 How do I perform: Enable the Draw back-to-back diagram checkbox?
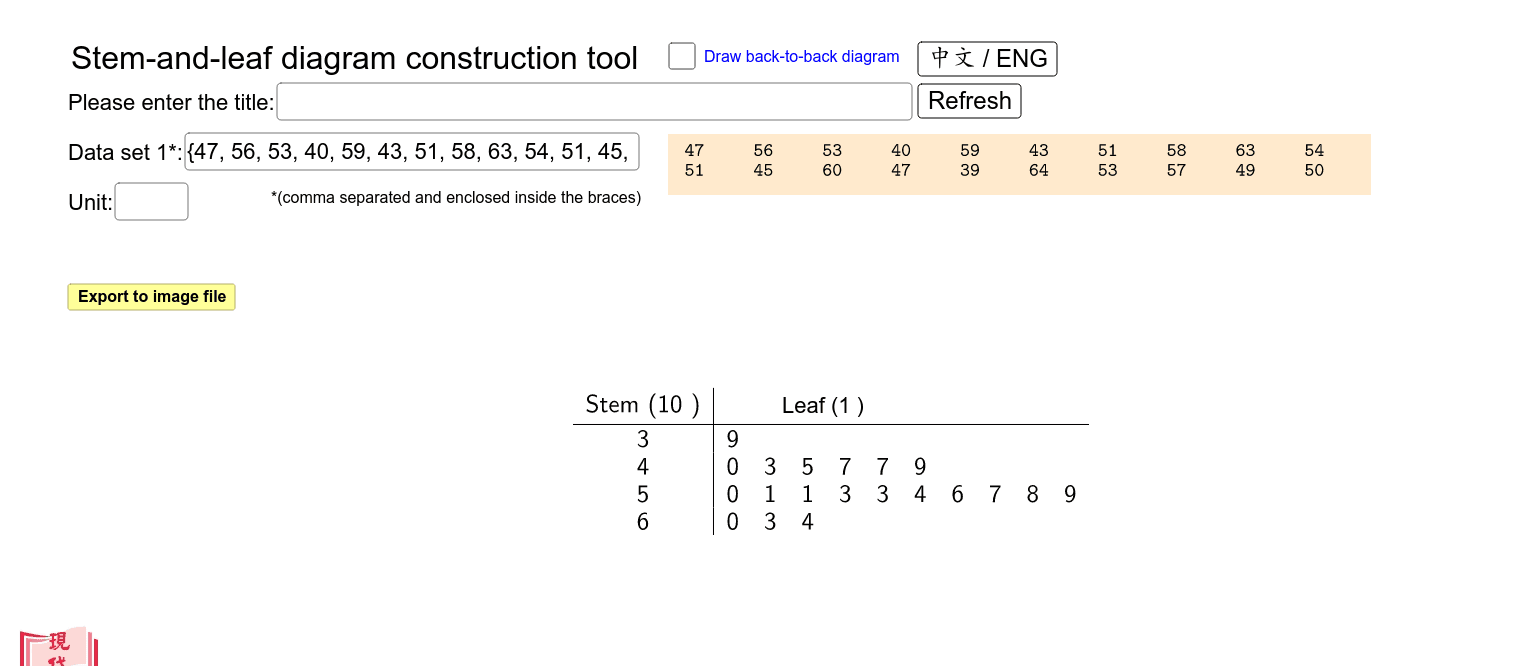point(682,56)
